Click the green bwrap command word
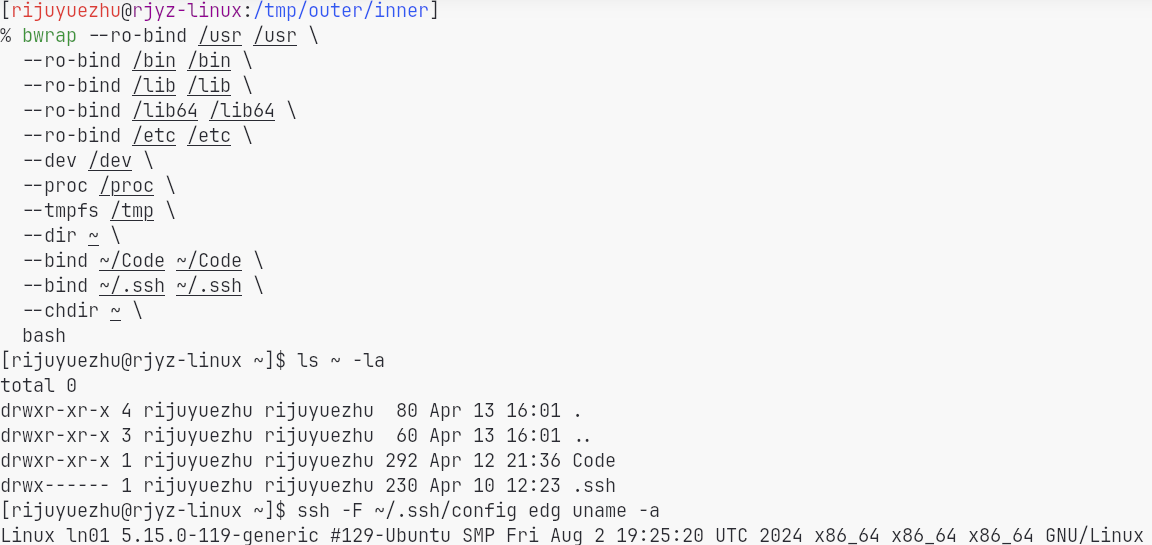 click(x=49, y=36)
